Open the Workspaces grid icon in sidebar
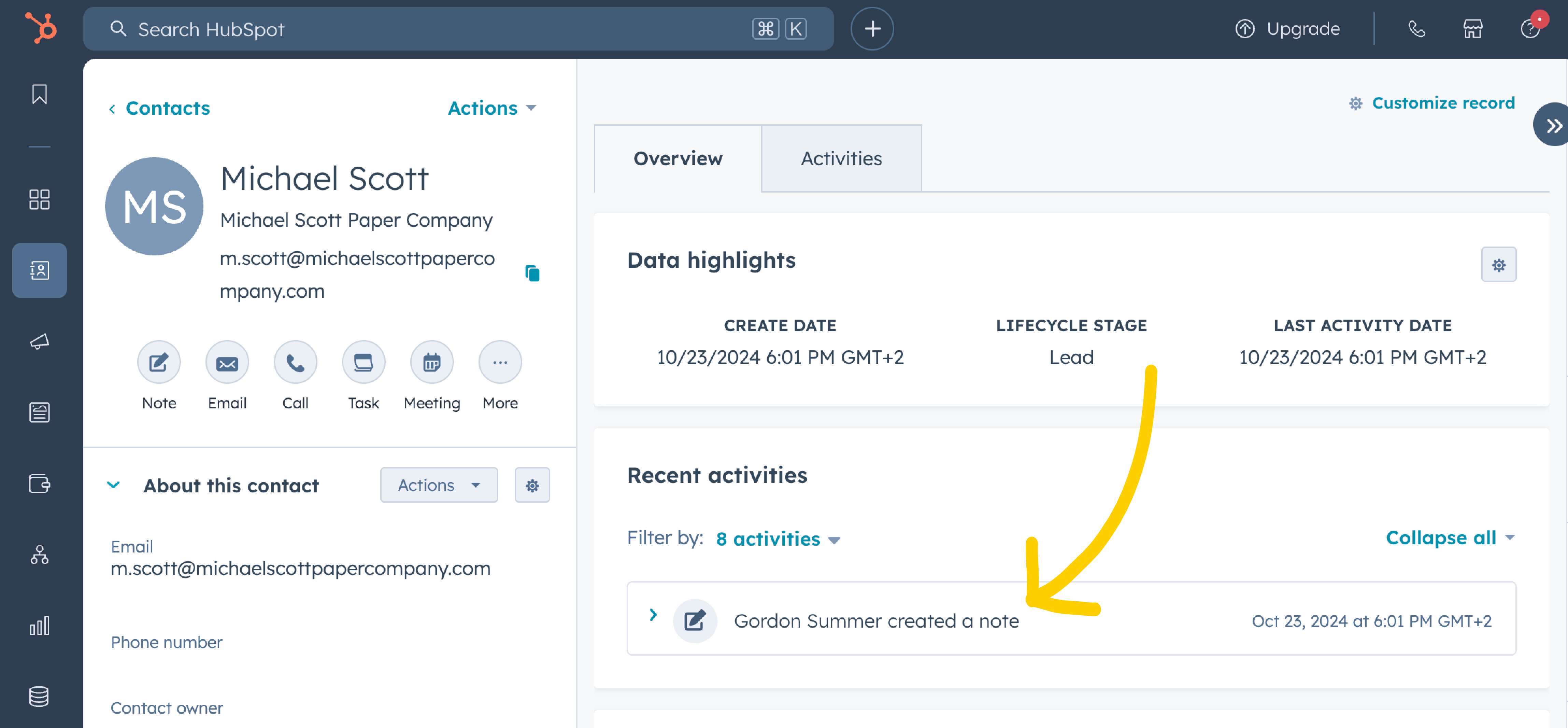The image size is (1568, 728). tap(40, 199)
